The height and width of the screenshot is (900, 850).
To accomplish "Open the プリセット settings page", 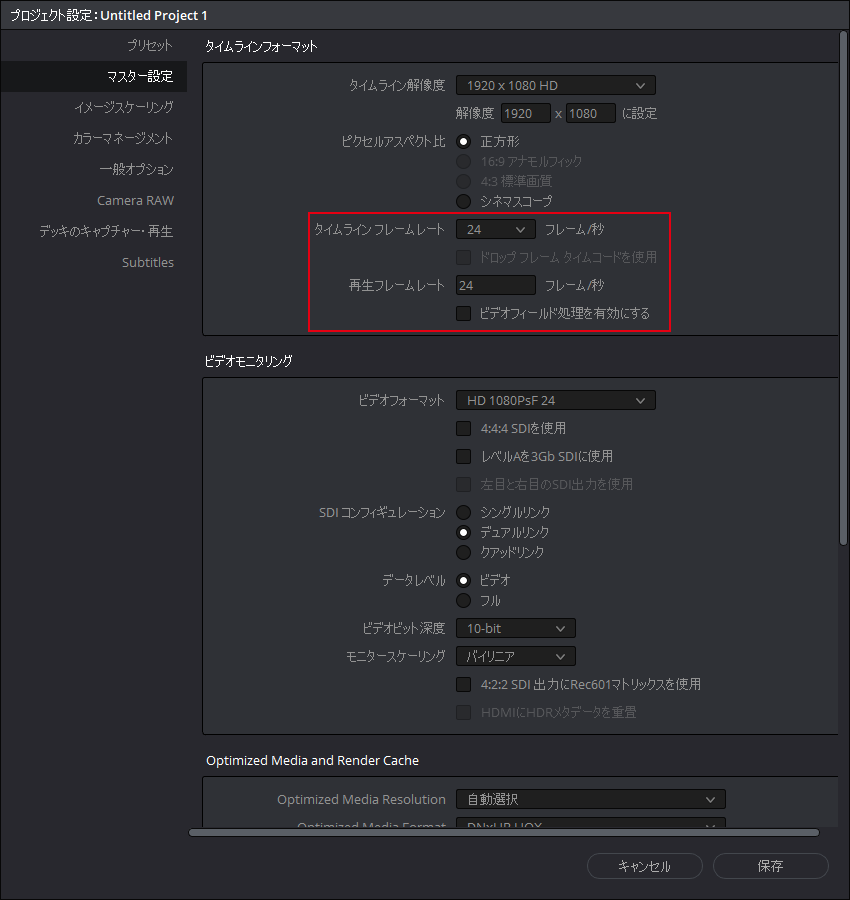I will click(149, 45).
